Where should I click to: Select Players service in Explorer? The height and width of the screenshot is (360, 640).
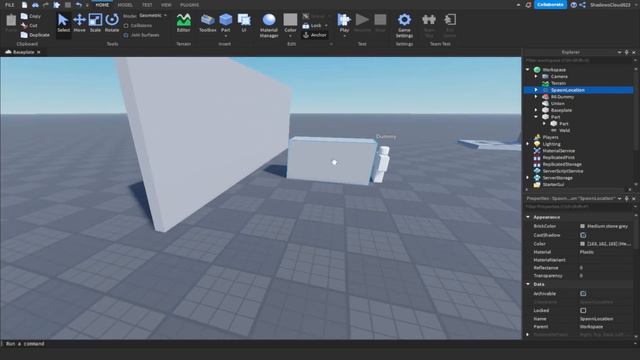550,137
